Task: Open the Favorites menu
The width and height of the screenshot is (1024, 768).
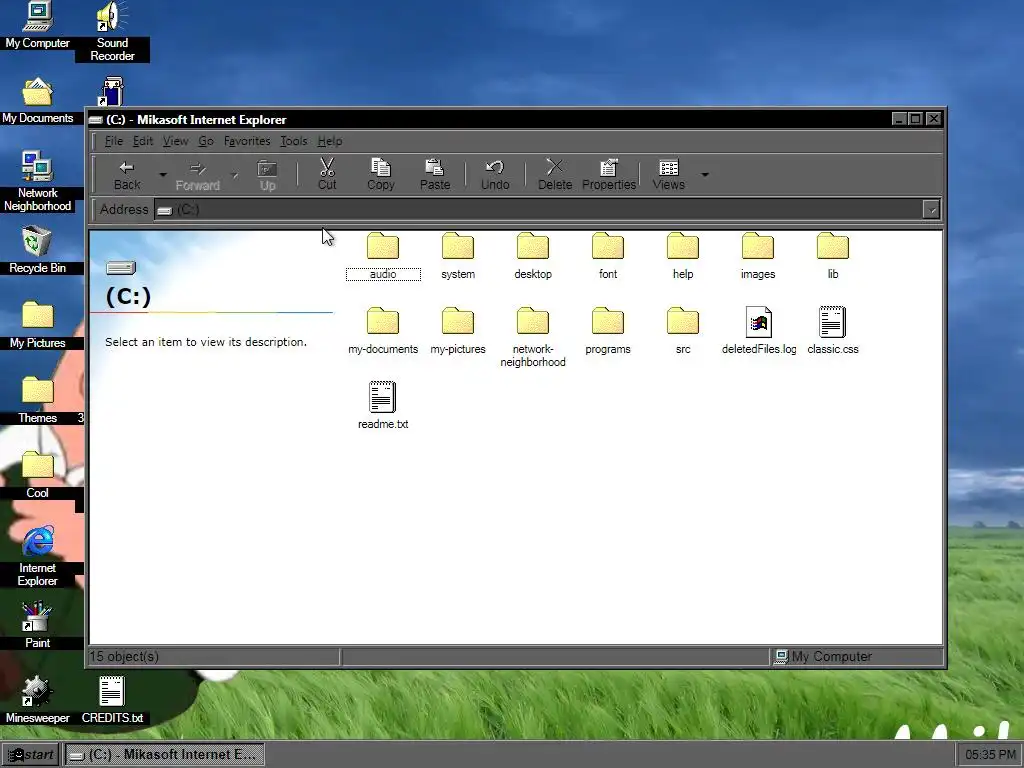Action: (247, 141)
